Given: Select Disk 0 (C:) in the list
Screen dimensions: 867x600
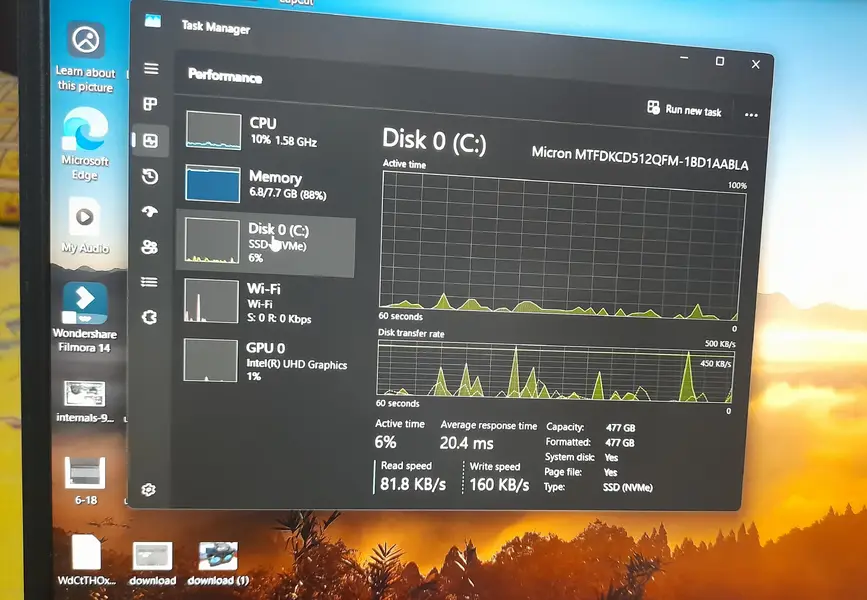Looking at the screenshot, I should click(x=265, y=243).
